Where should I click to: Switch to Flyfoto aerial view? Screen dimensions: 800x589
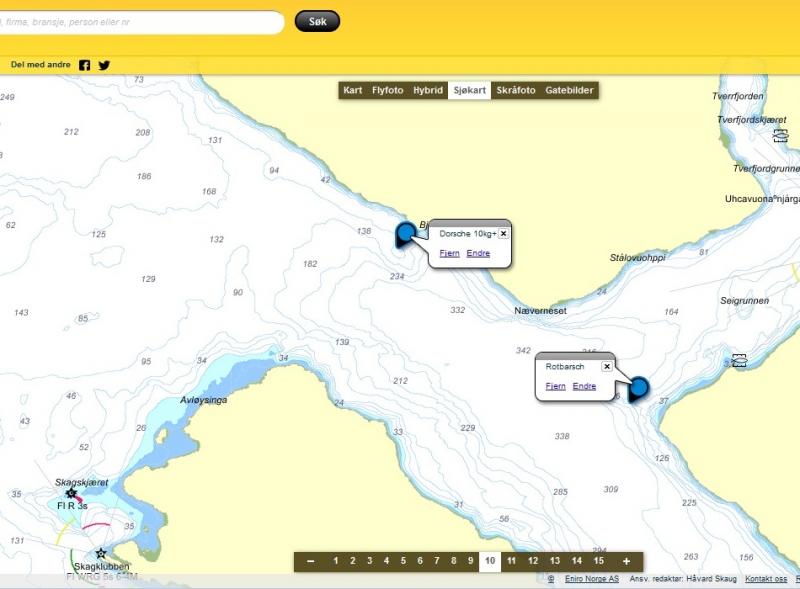(x=388, y=90)
